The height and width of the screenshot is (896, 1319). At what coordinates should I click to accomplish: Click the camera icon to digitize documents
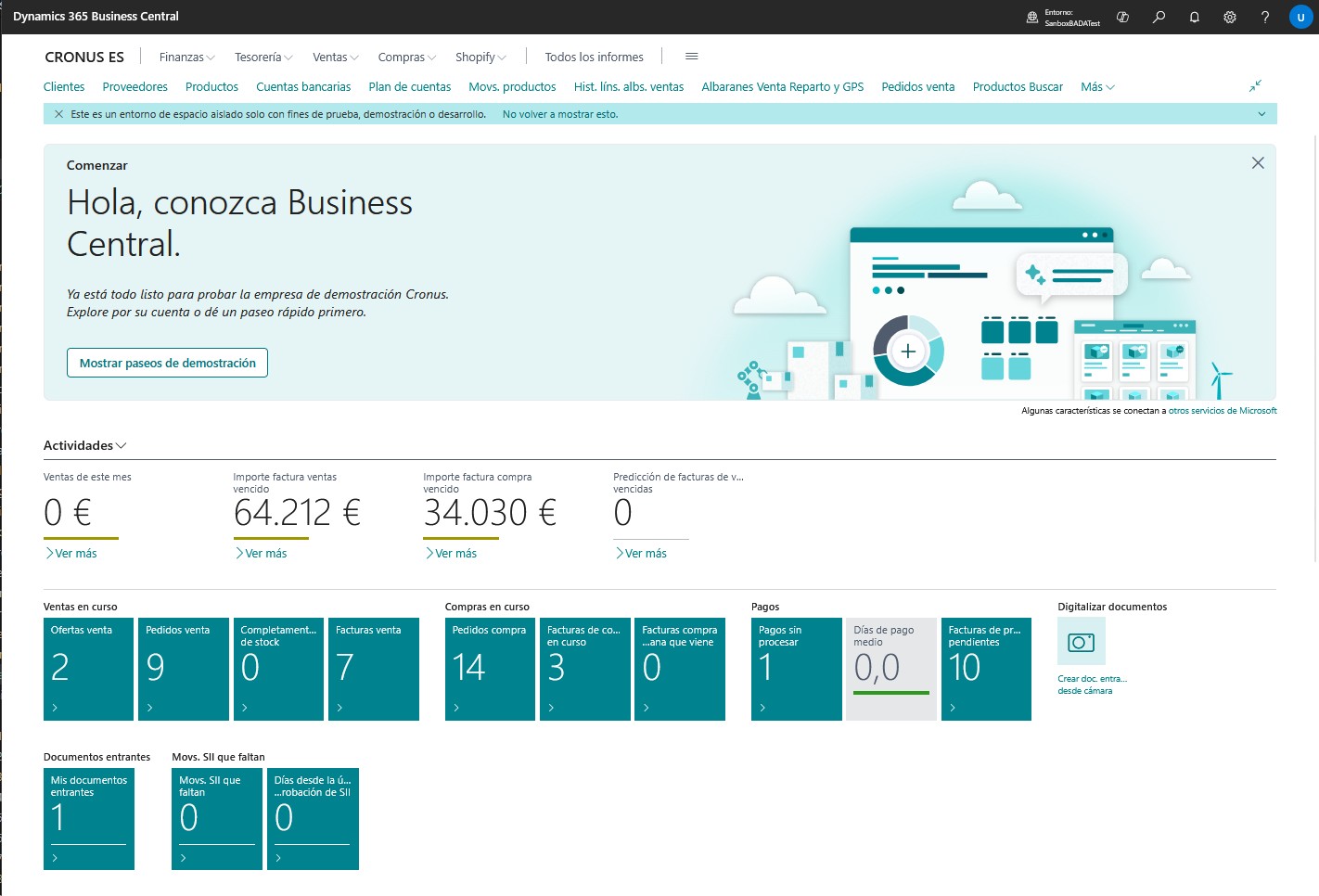(x=1081, y=642)
